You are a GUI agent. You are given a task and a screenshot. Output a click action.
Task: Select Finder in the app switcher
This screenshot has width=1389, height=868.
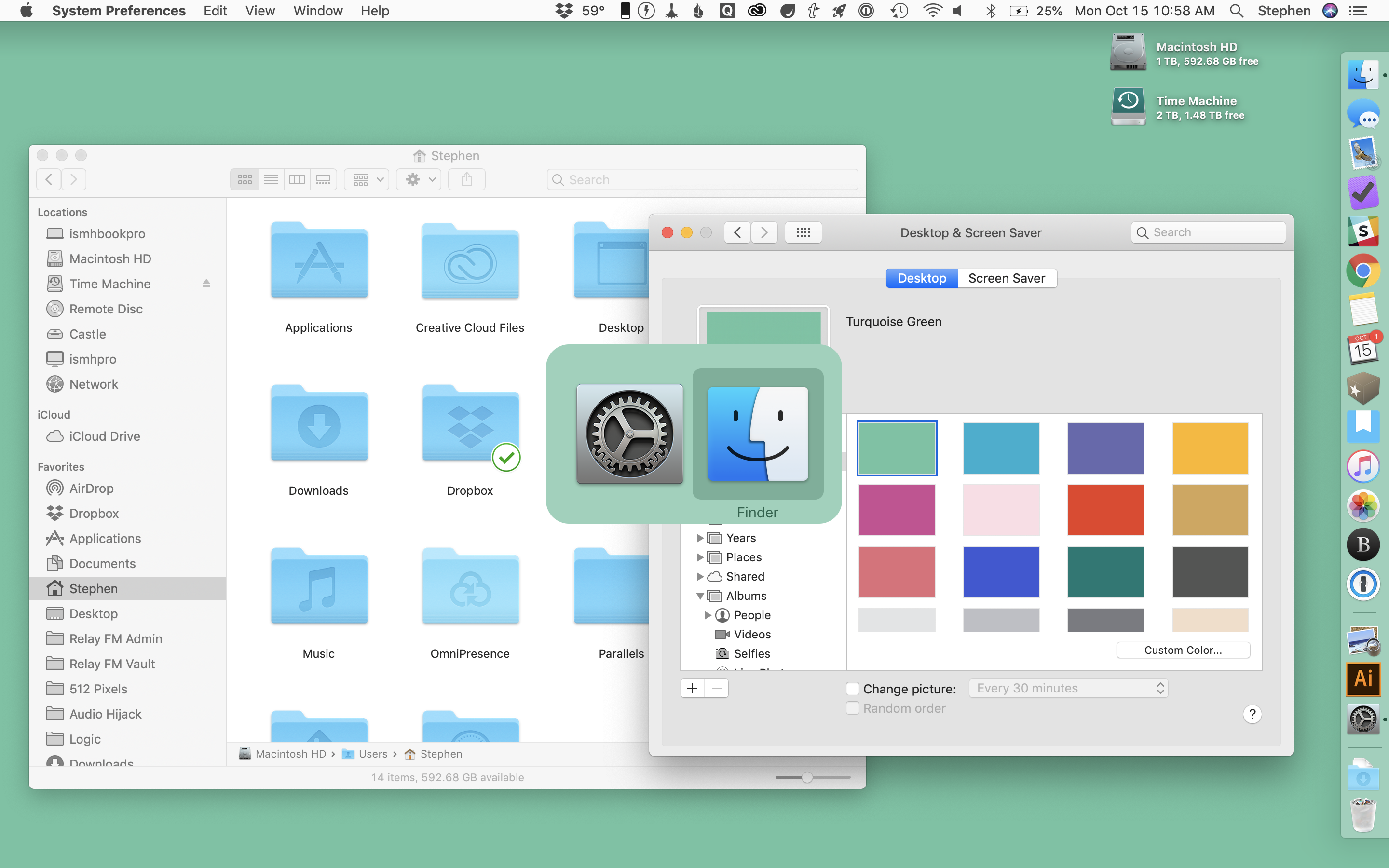758,434
